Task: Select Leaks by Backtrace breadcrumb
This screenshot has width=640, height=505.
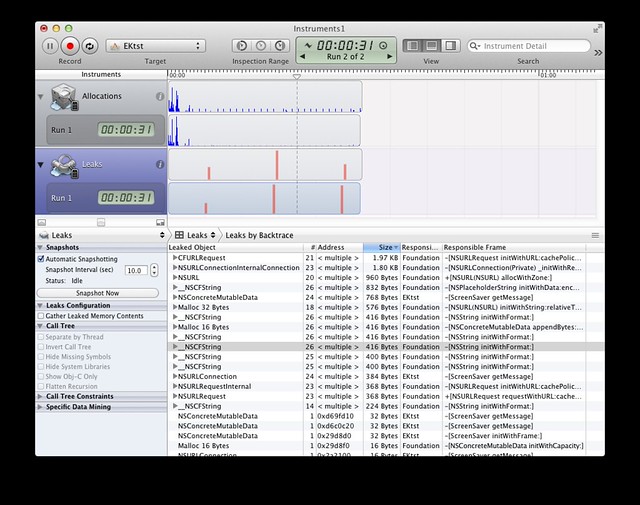Action: click(x=259, y=235)
